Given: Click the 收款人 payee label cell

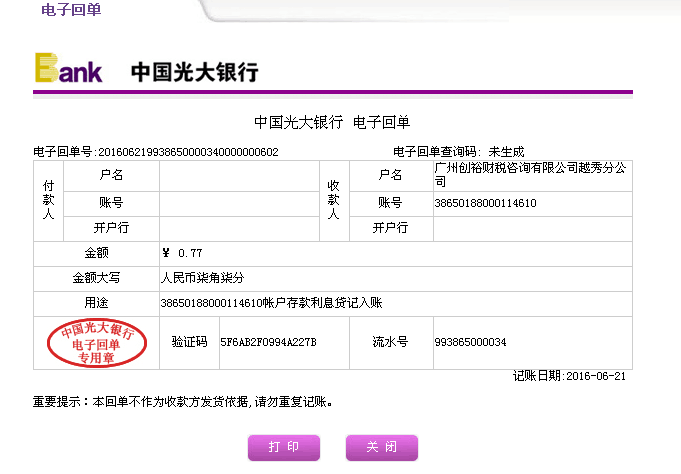Looking at the screenshot, I should pos(334,201).
